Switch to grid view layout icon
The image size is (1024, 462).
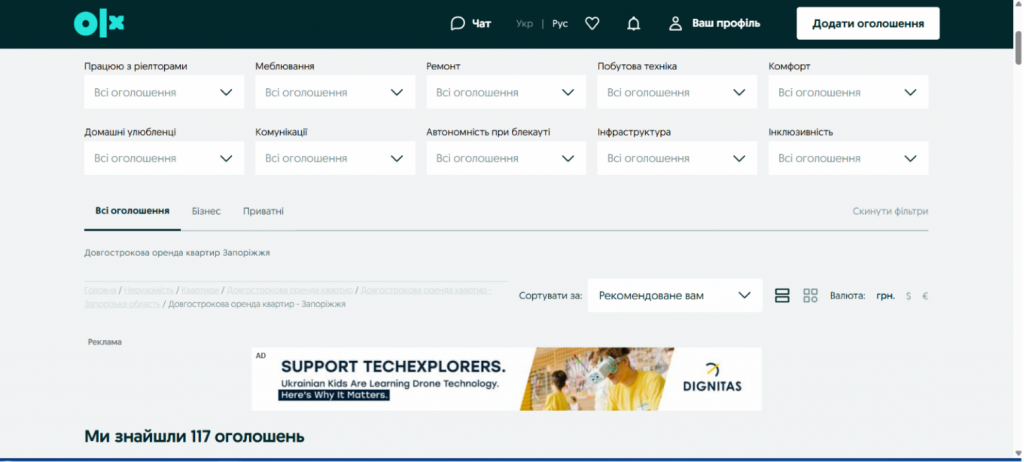pos(810,295)
